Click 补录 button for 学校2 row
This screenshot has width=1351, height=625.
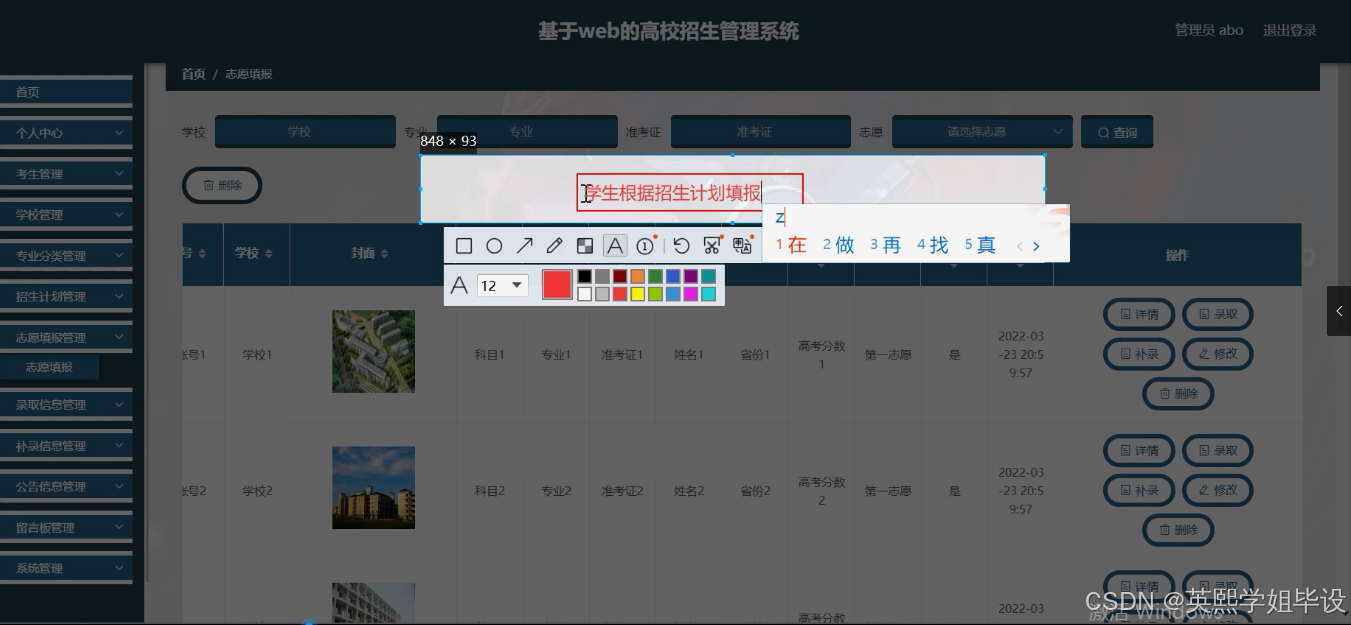[1139, 490]
